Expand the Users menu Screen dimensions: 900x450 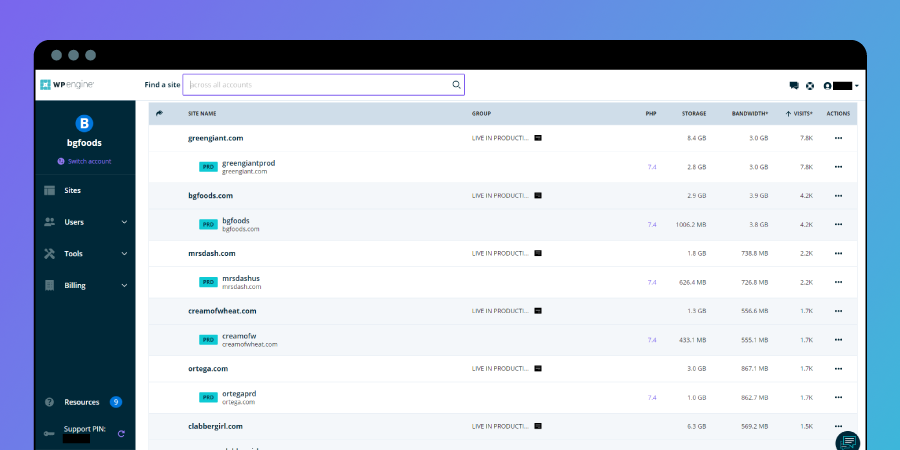pos(85,222)
